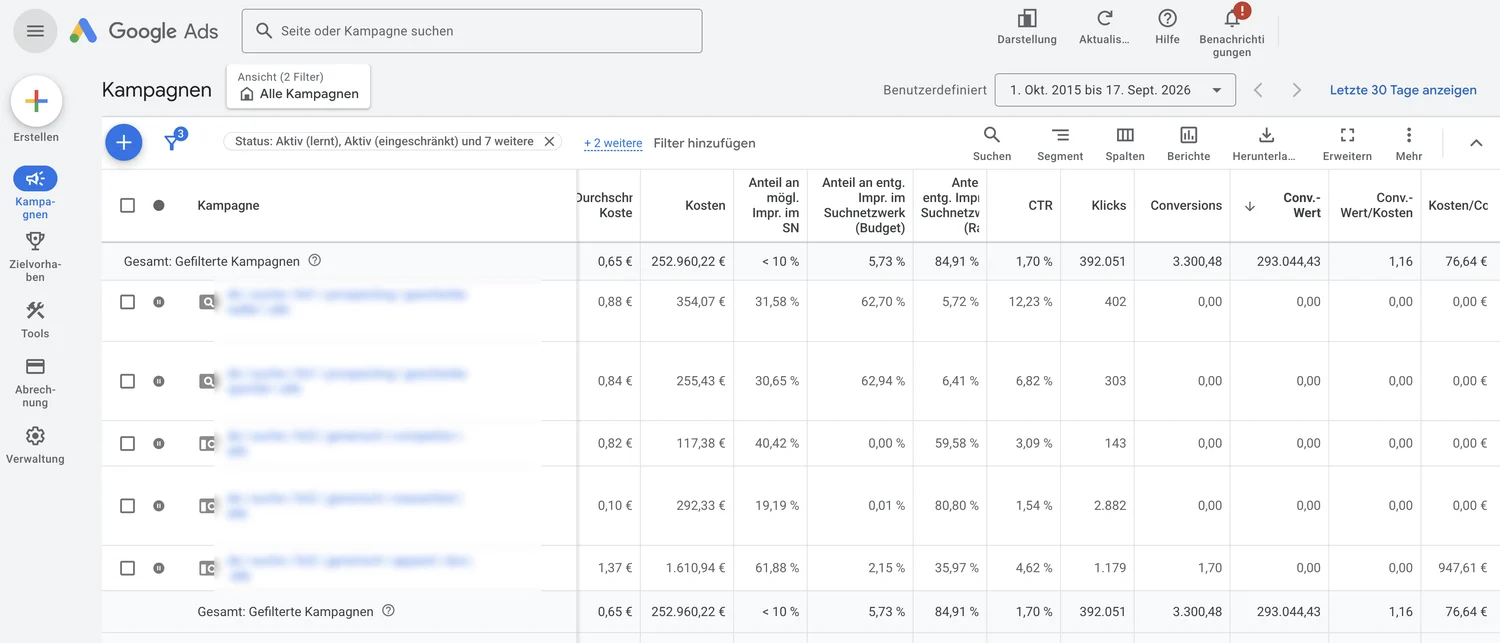Check the campaign row costing 354,07 €
The height and width of the screenshot is (643, 1500).
coord(127,301)
